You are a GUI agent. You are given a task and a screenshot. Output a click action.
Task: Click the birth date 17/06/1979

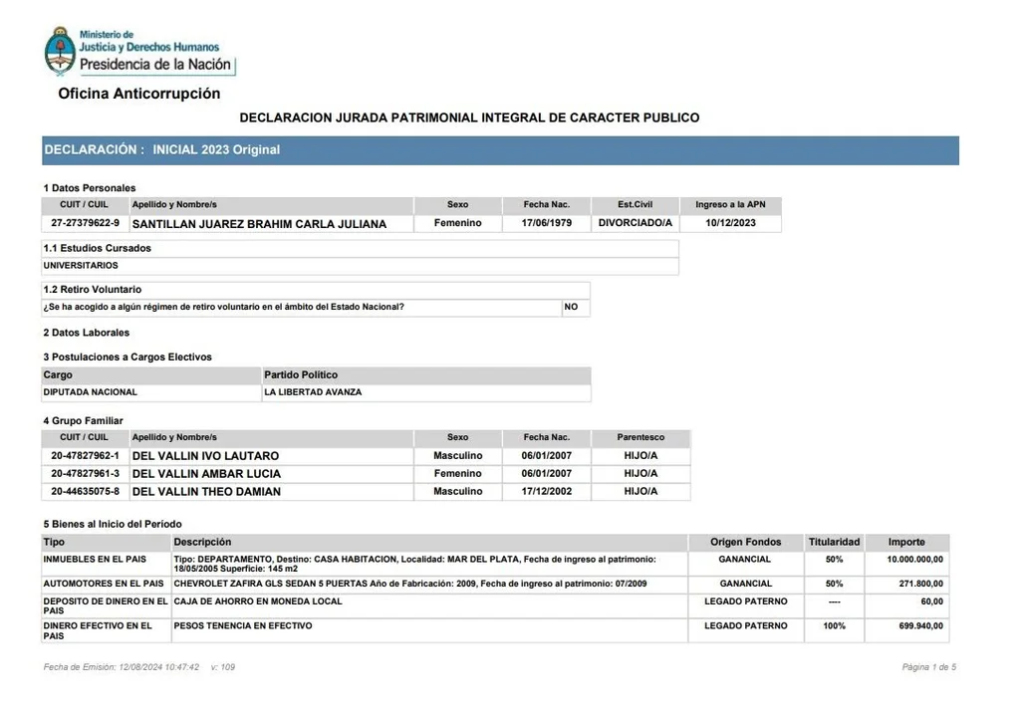(x=547, y=223)
